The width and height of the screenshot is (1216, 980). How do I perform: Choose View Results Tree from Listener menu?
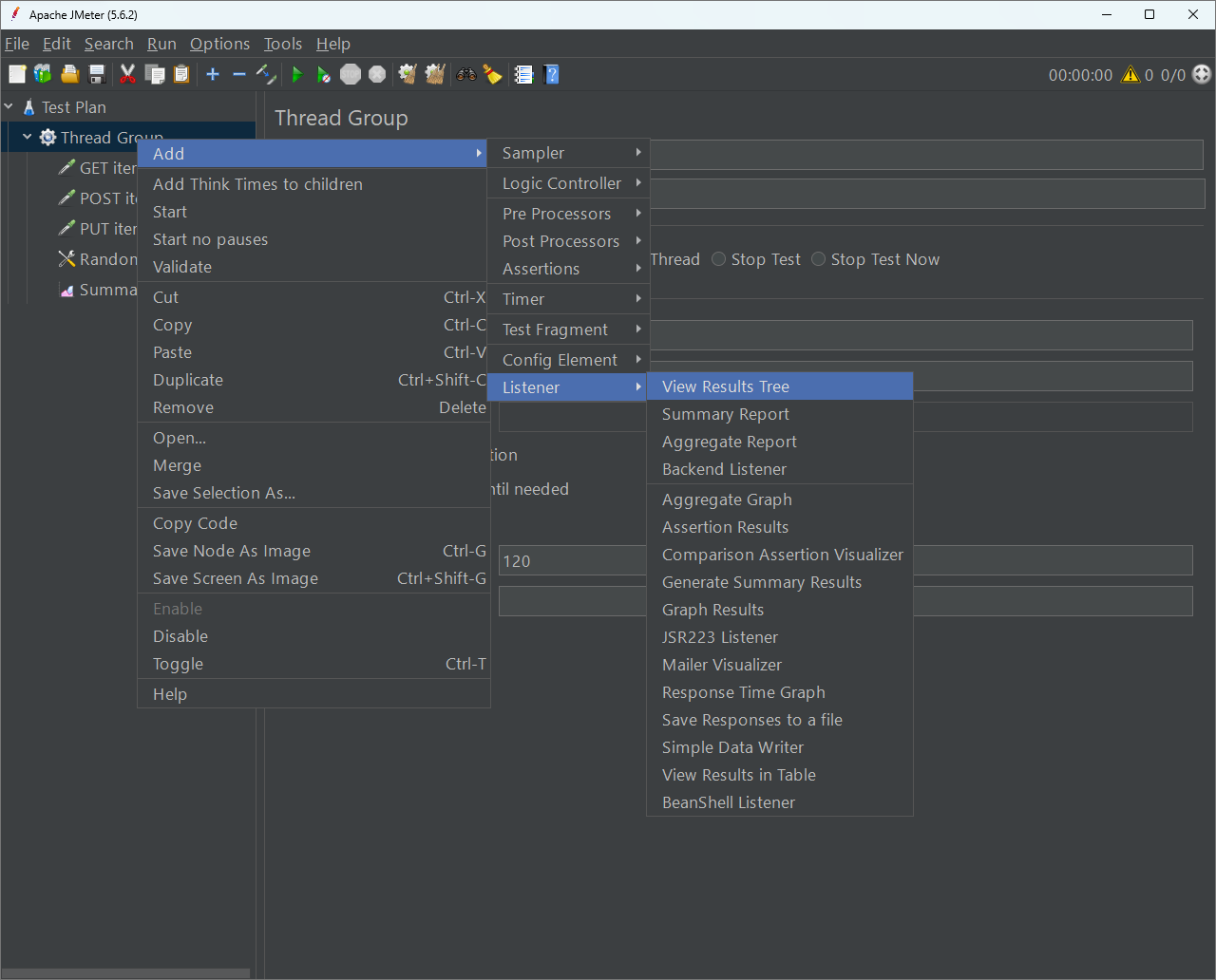pos(726,386)
